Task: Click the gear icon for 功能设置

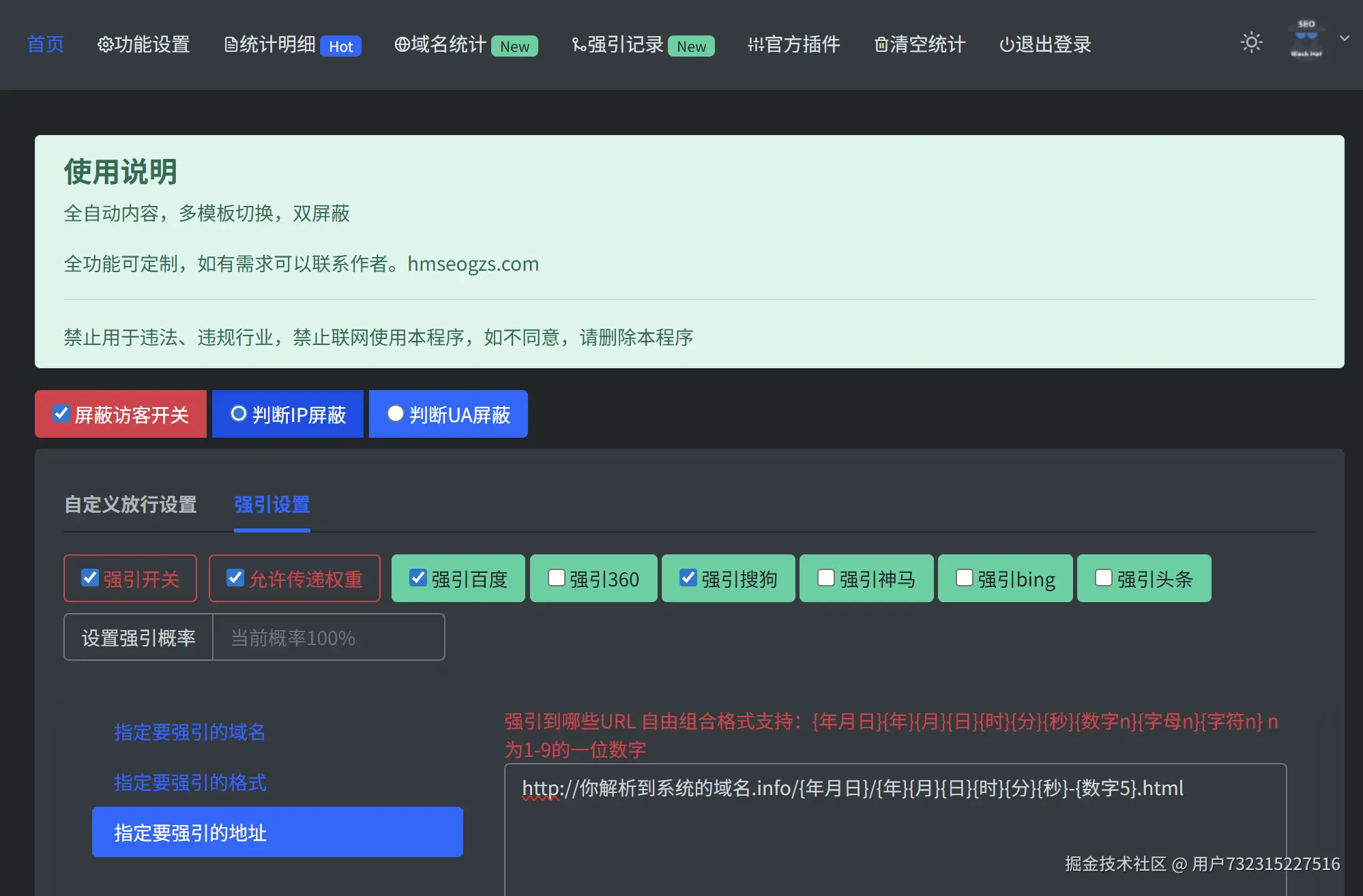Action: tap(105, 45)
